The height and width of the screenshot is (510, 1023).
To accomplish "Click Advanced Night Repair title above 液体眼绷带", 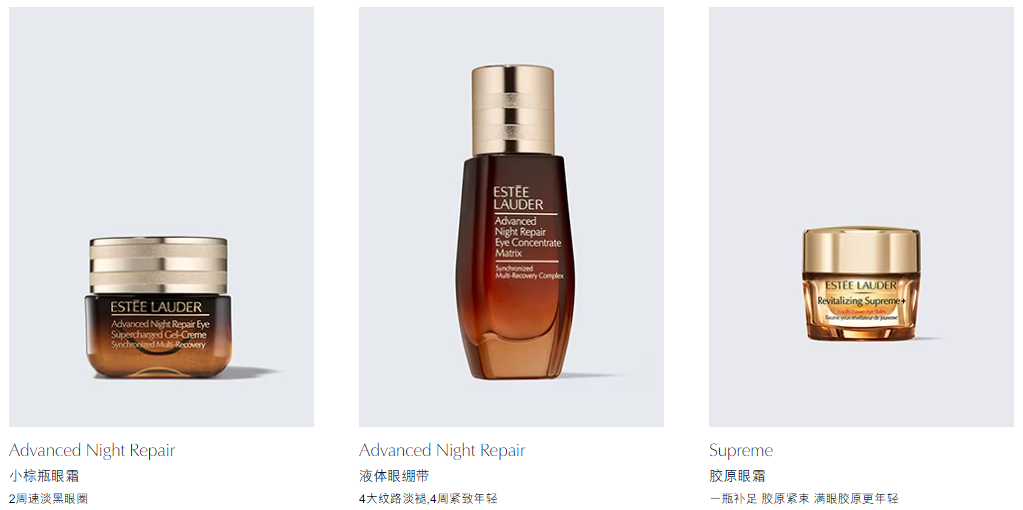I will click(442, 450).
